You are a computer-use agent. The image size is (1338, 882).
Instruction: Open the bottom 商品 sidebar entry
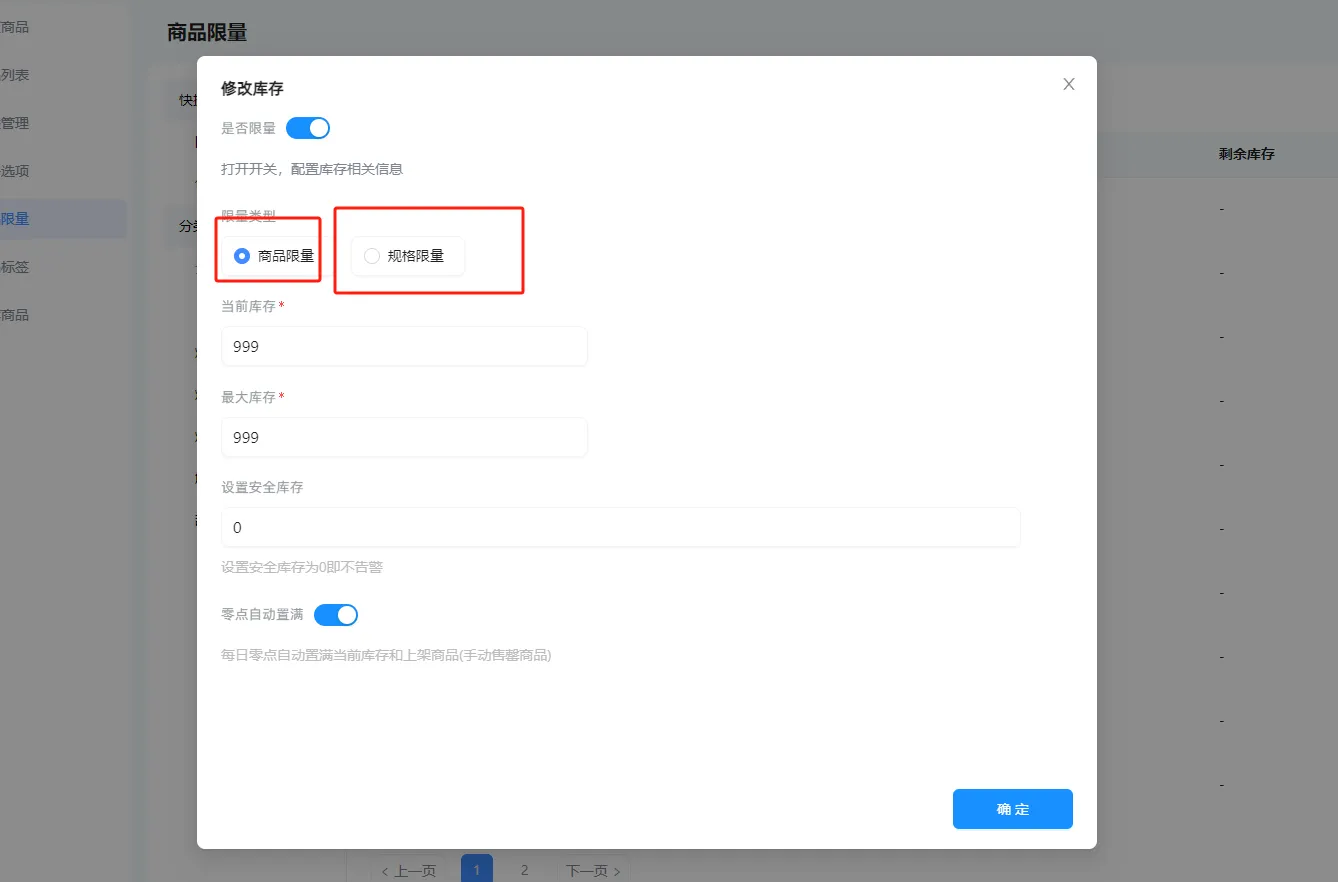(17, 315)
